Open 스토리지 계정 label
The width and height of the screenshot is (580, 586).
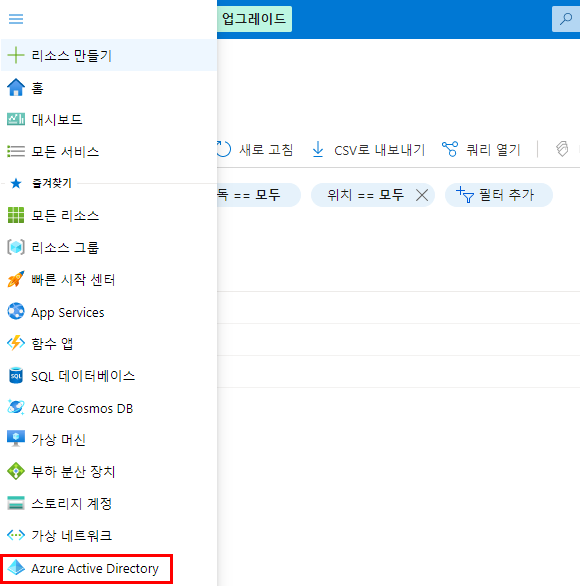[x=71, y=503]
